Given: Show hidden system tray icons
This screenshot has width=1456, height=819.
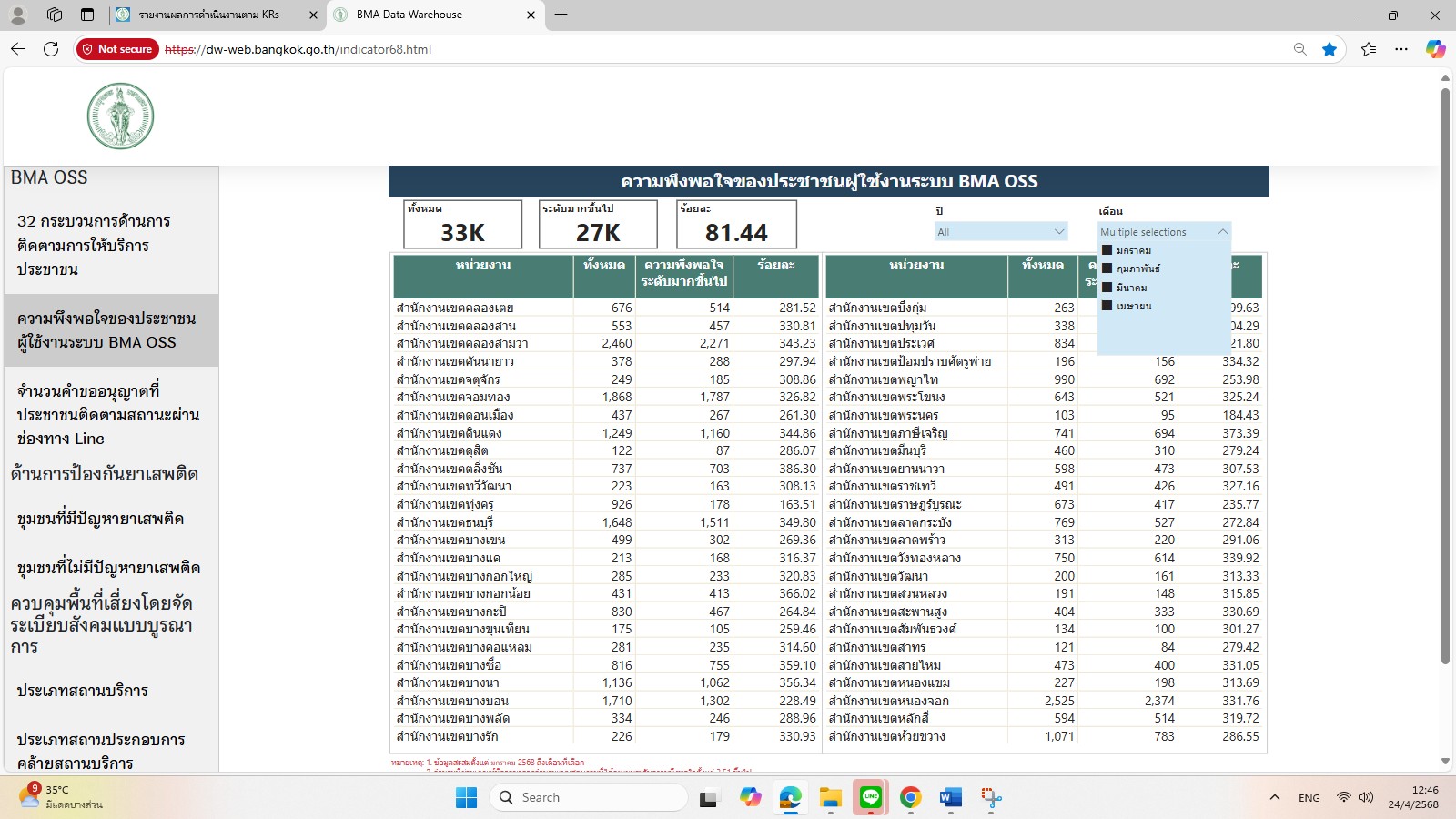Looking at the screenshot, I should coord(1275,797).
